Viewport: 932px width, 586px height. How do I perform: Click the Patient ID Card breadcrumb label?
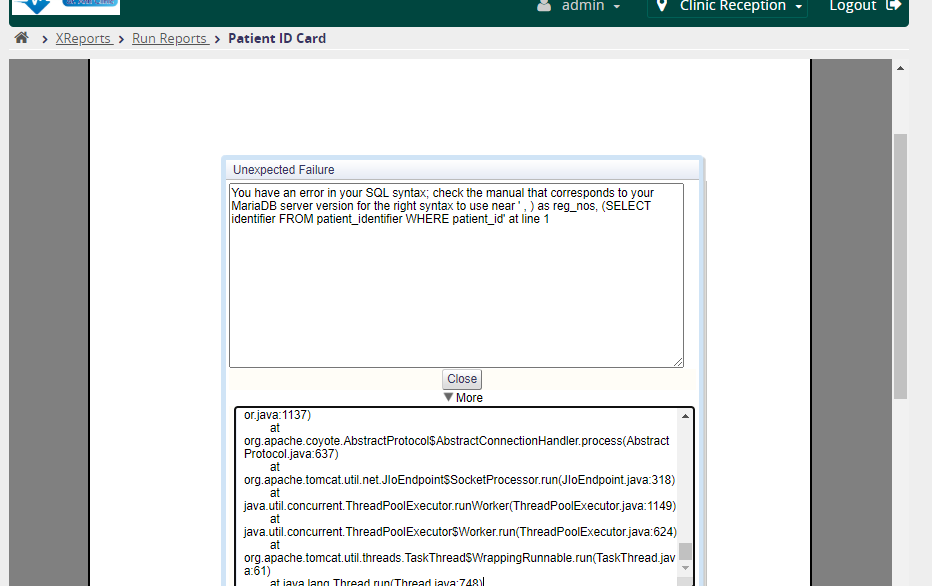277,38
